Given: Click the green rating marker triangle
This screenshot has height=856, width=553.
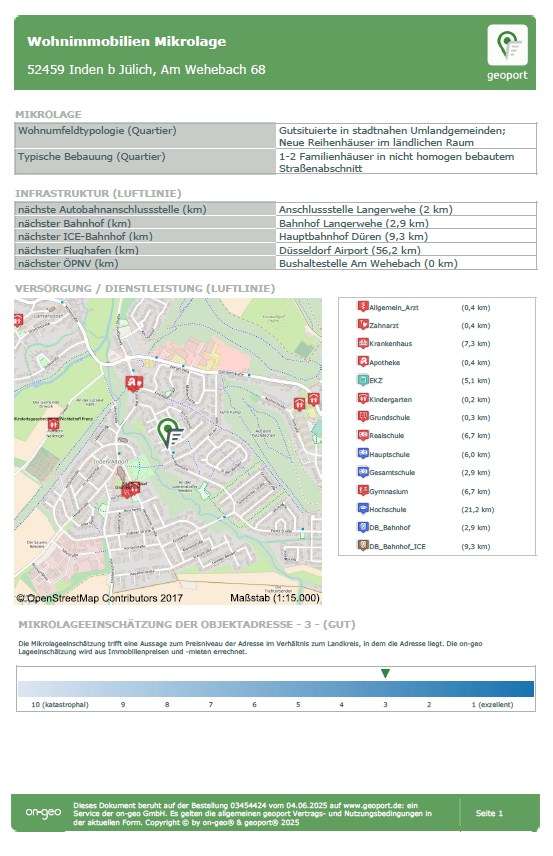Looking at the screenshot, I should coord(385,674).
